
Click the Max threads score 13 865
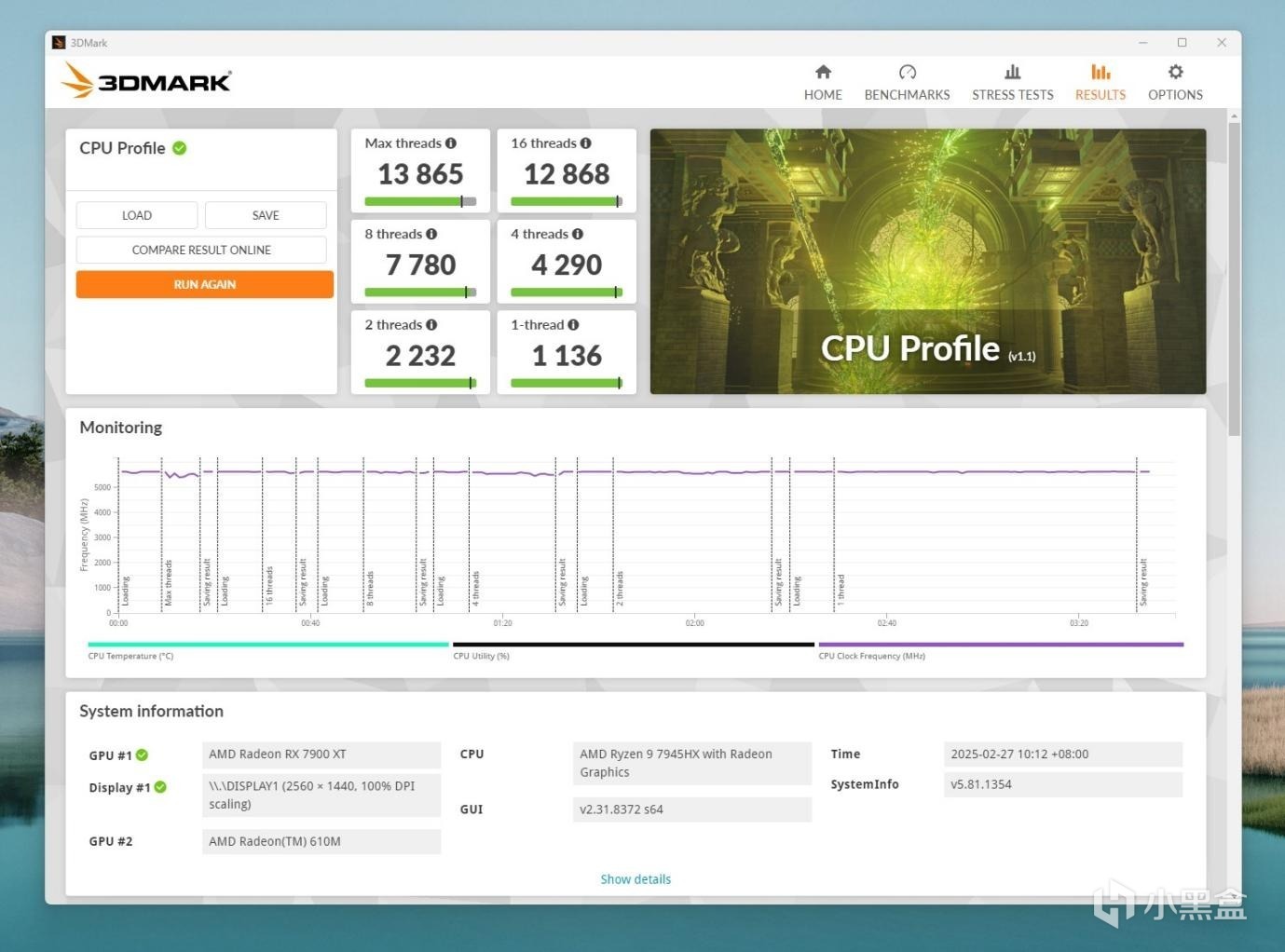[420, 173]
